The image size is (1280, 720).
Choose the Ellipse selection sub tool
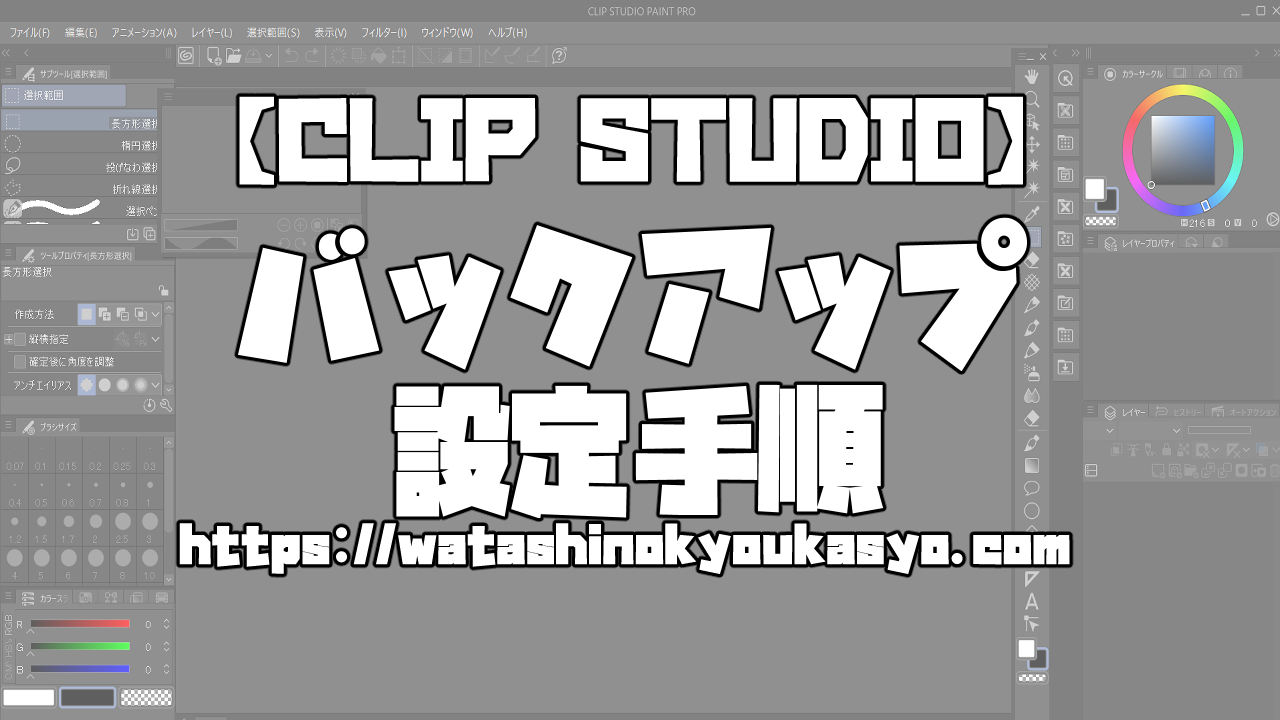coord(80,145)
